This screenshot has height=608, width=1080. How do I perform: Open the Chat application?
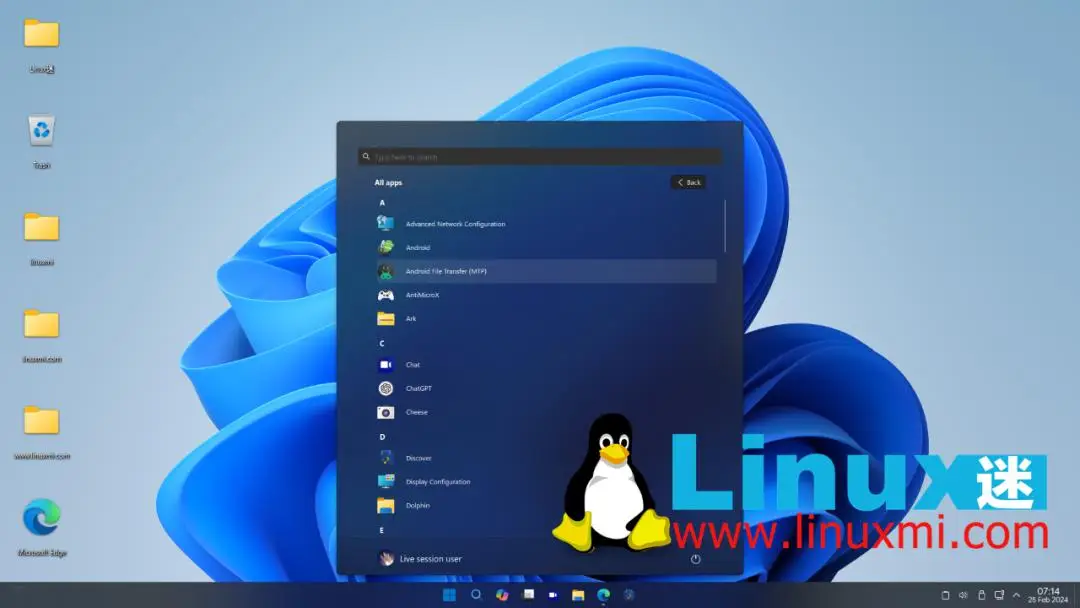coord(411,364)
